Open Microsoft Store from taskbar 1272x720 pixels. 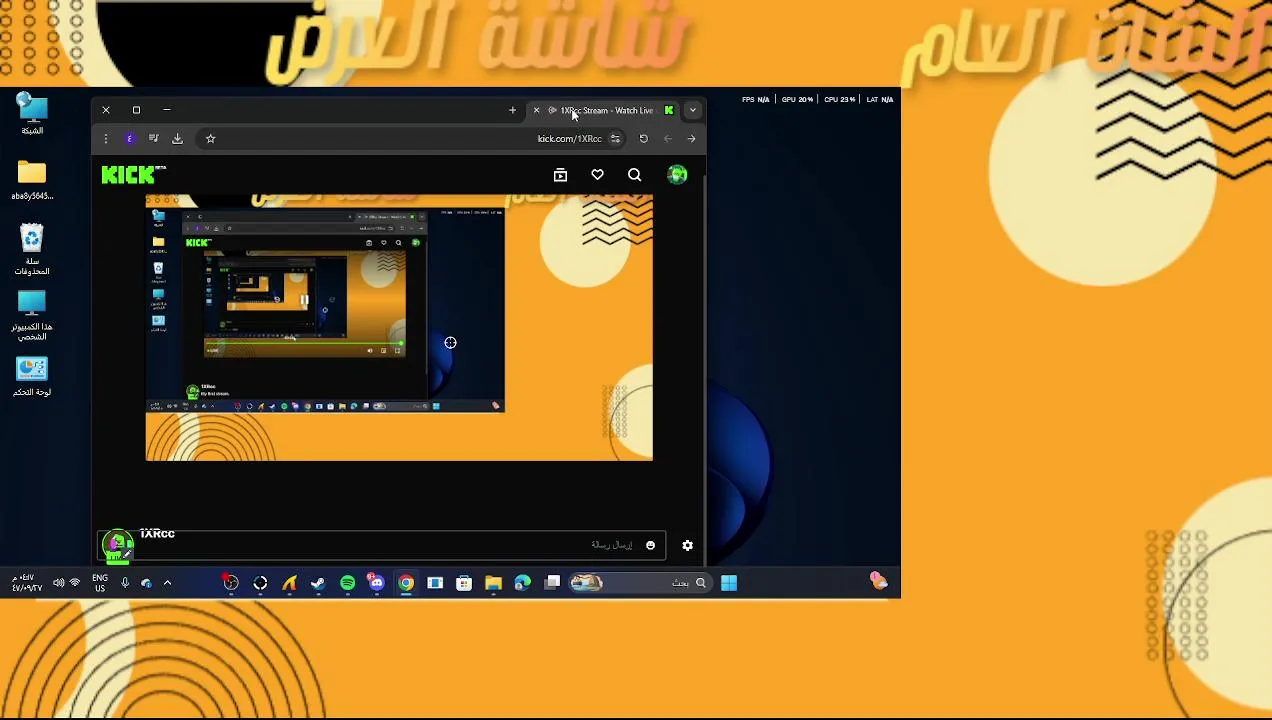[x=464, y=583]
